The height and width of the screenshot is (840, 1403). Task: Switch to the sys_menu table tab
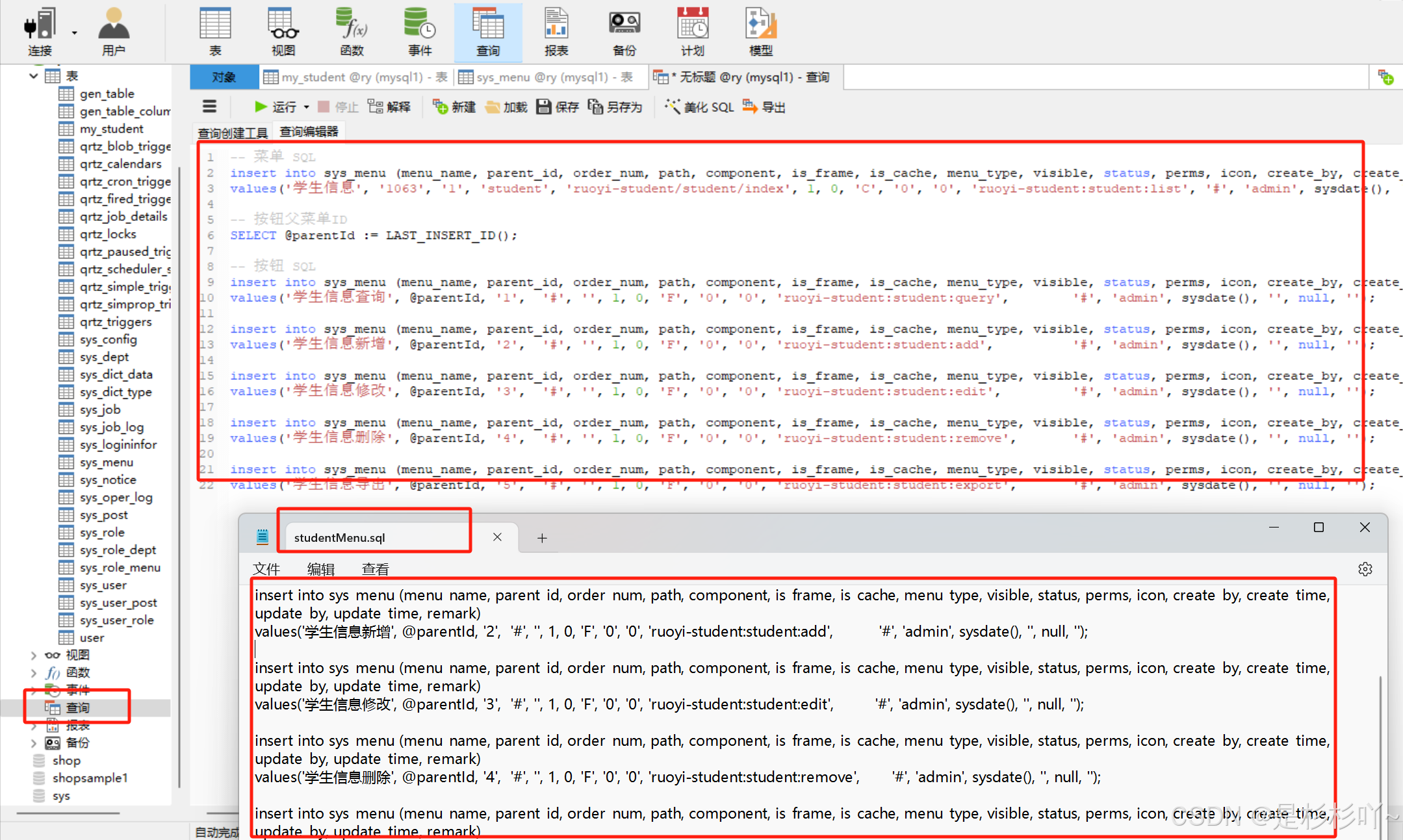click(546, 77)
